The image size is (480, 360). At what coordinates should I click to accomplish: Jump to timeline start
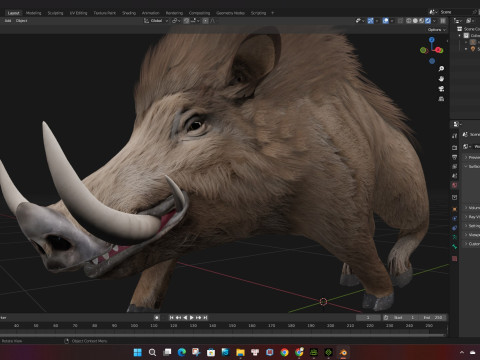click(171, 318)
